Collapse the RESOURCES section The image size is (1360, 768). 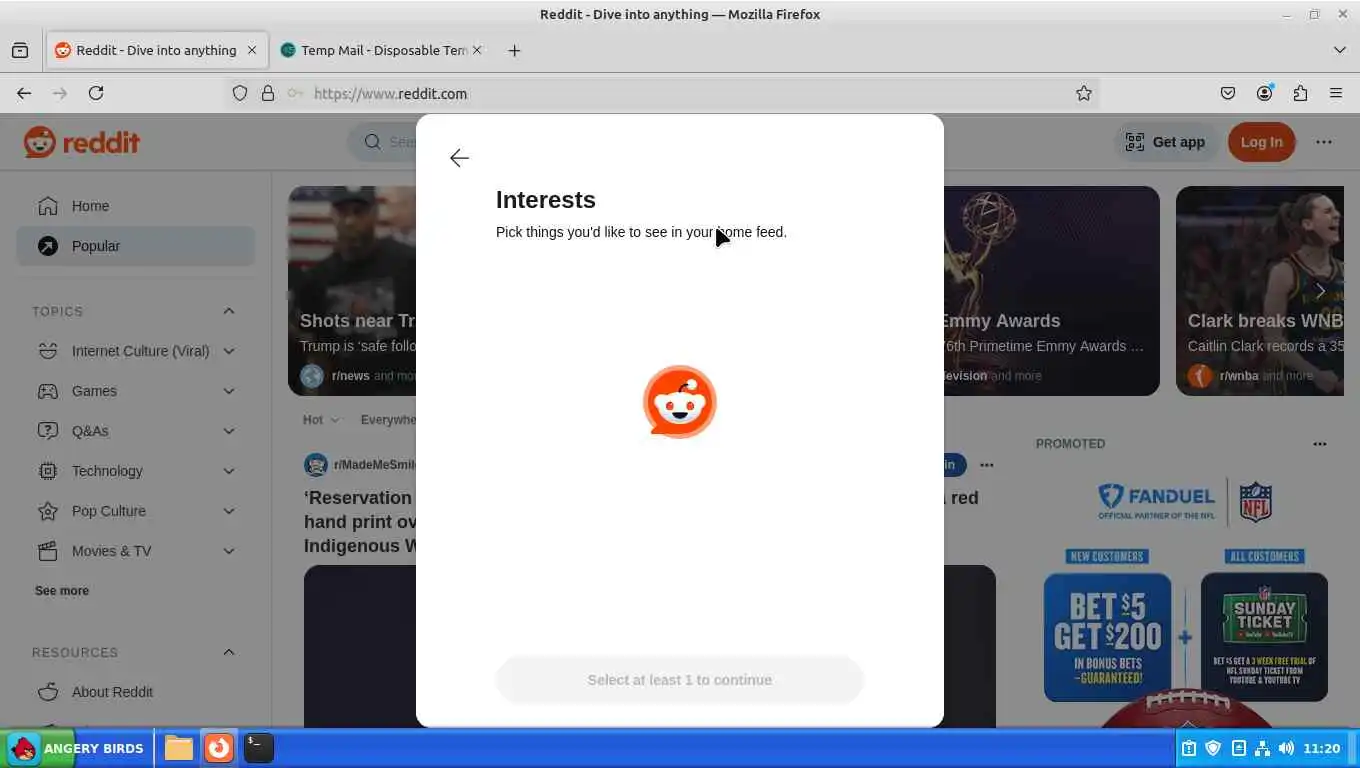(x=229, y=652)
